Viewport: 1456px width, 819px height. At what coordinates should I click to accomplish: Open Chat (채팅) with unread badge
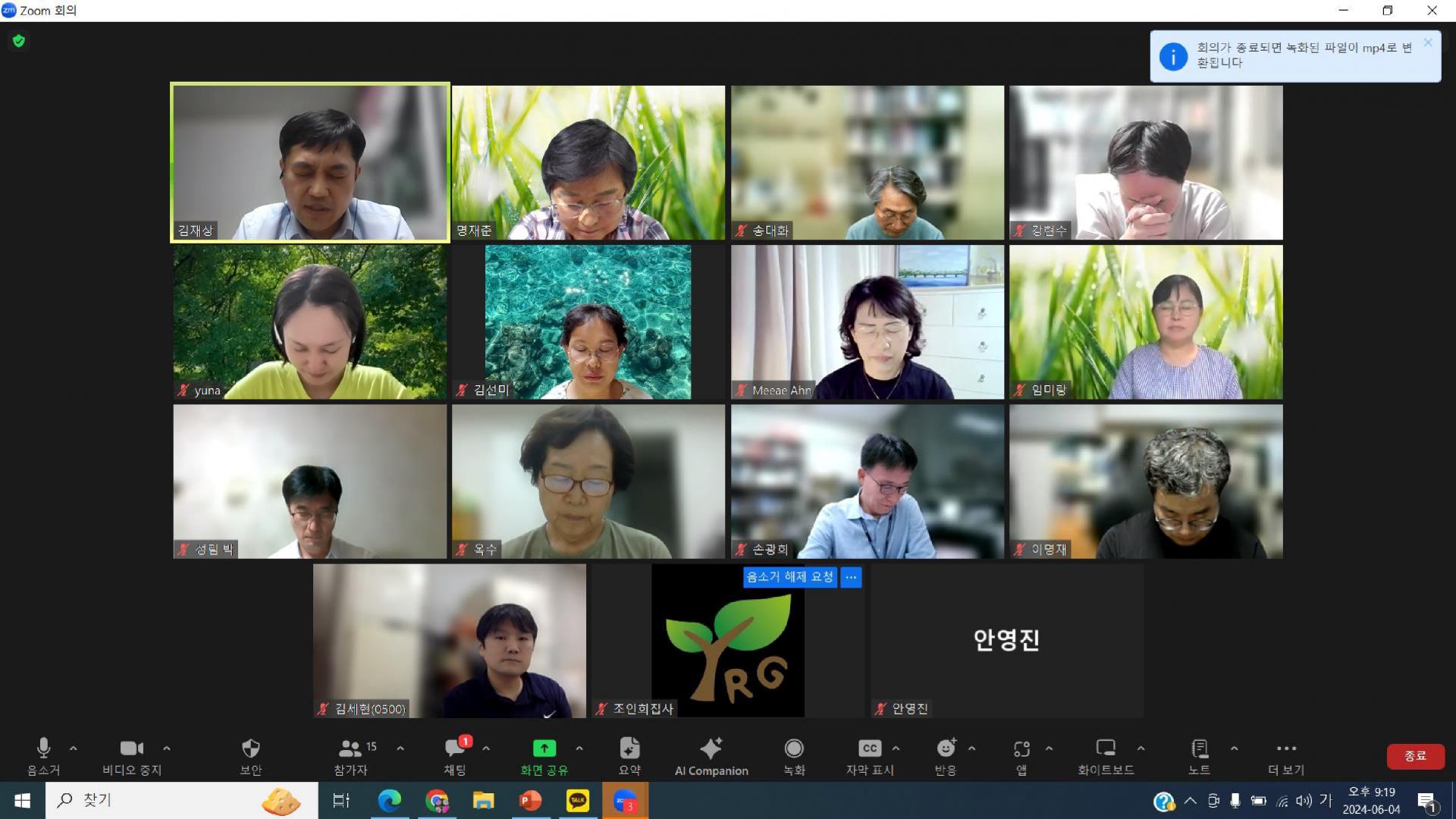(x=455, y=748)
